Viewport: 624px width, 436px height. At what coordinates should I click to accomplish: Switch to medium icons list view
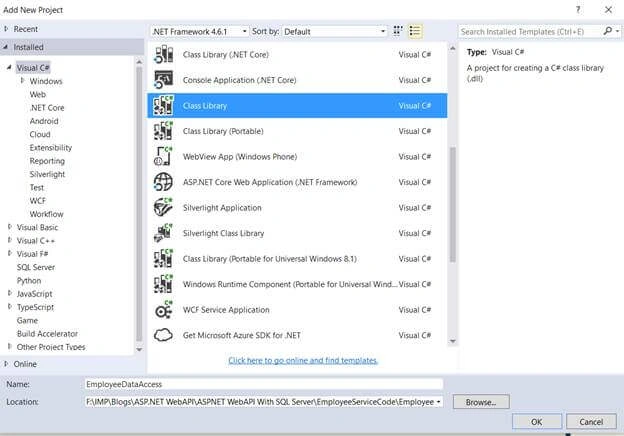[x=415, y=31]
